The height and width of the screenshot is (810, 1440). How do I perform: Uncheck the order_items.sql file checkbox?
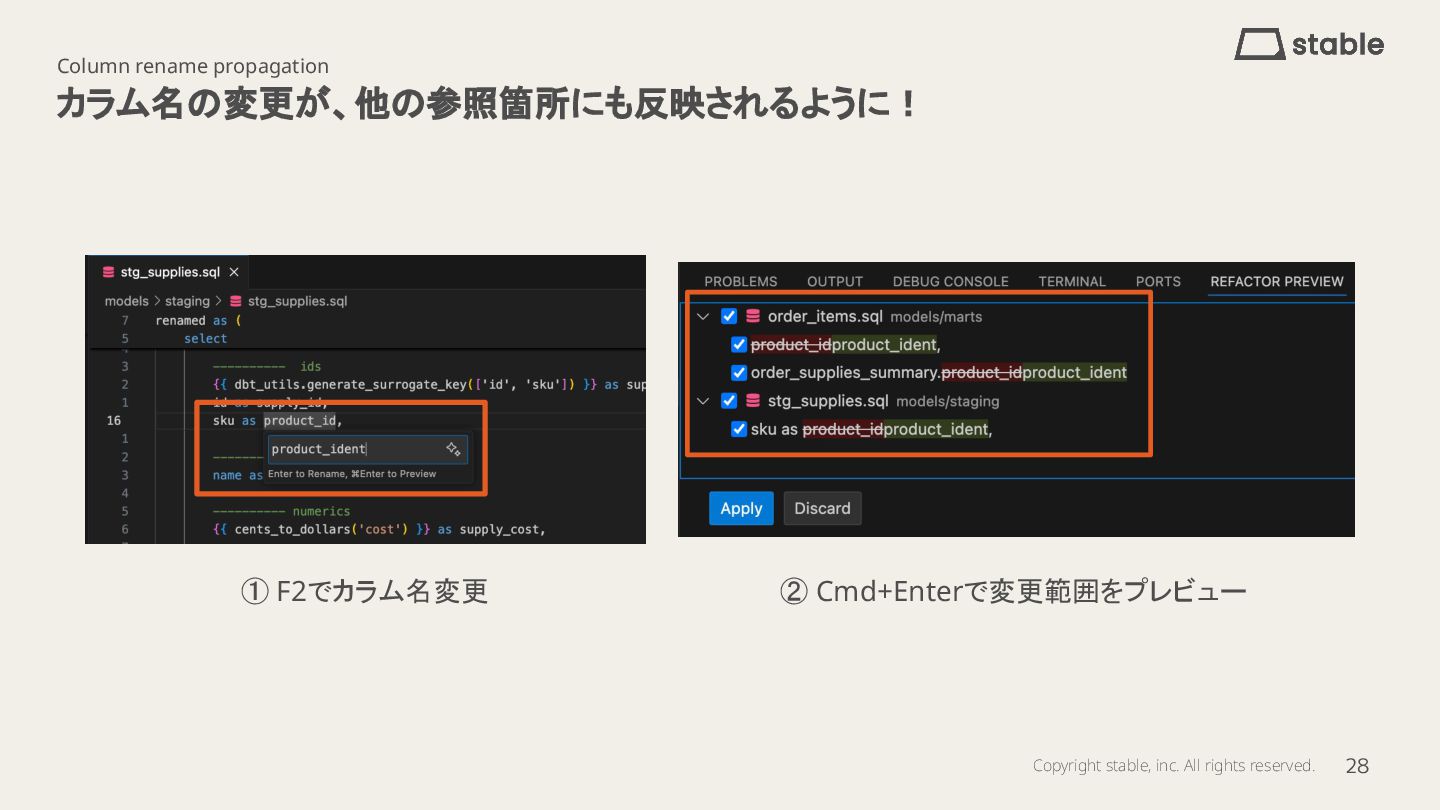(x=729, y=316)
